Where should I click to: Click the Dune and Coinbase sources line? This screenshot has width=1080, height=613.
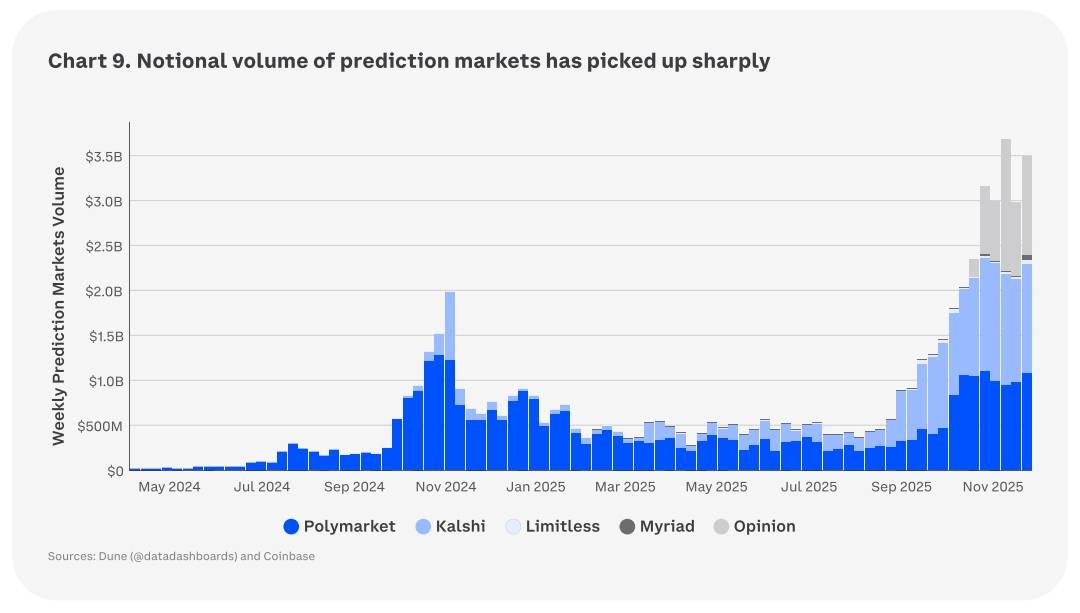[181, 556]
